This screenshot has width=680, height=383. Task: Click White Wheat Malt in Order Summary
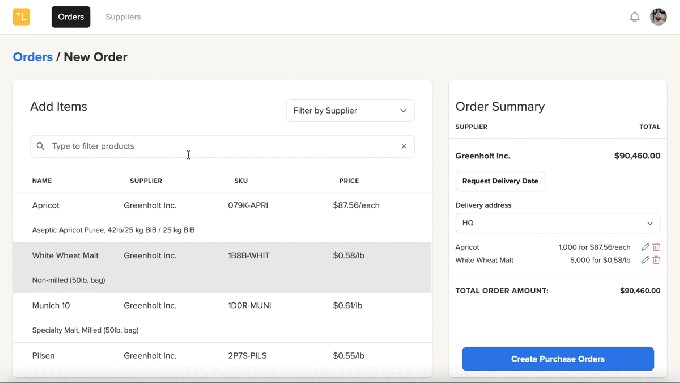click(484, 260)
